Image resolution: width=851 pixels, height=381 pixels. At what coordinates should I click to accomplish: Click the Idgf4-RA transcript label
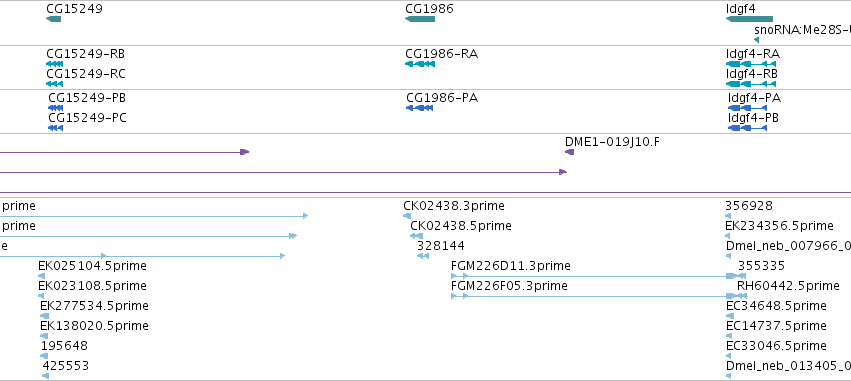click(753, 54)
